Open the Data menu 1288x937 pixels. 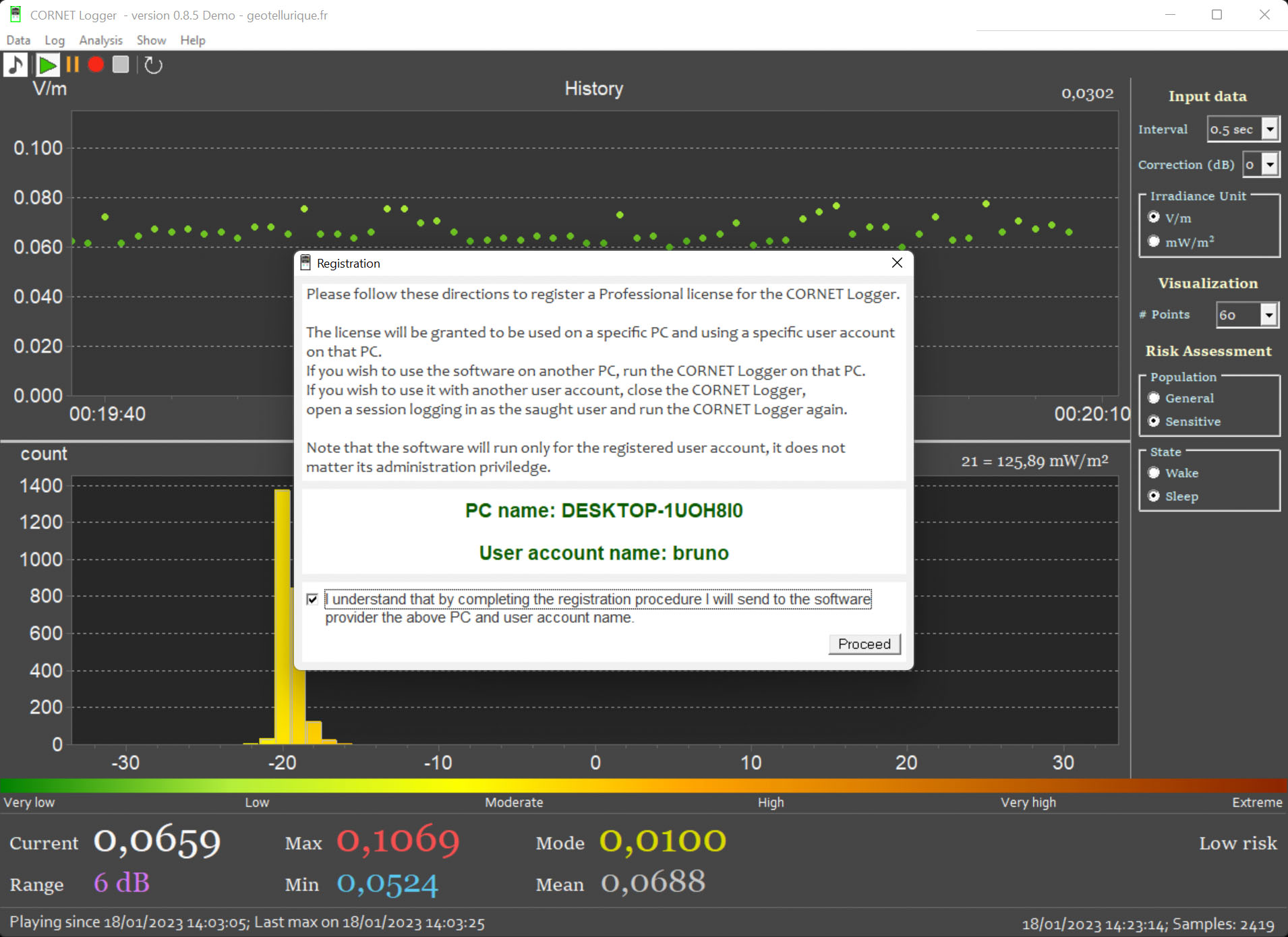tap(18, 40)
